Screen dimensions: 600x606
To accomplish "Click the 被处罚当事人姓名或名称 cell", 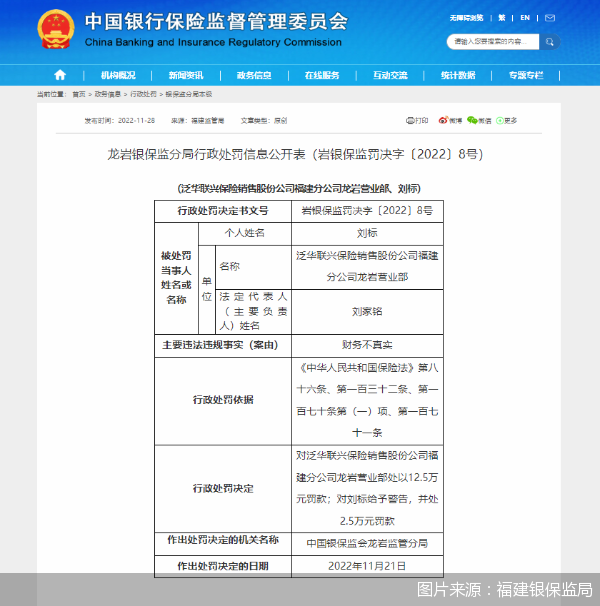I will 176,278.
